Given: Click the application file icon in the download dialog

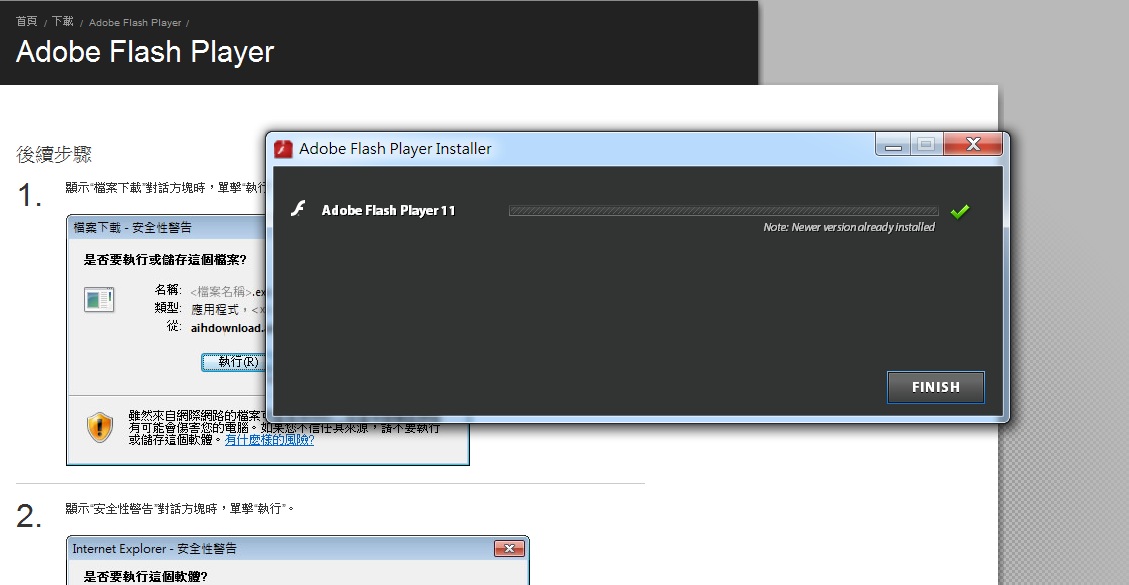Looking at the screenshot, I should (x=99, y=299).
